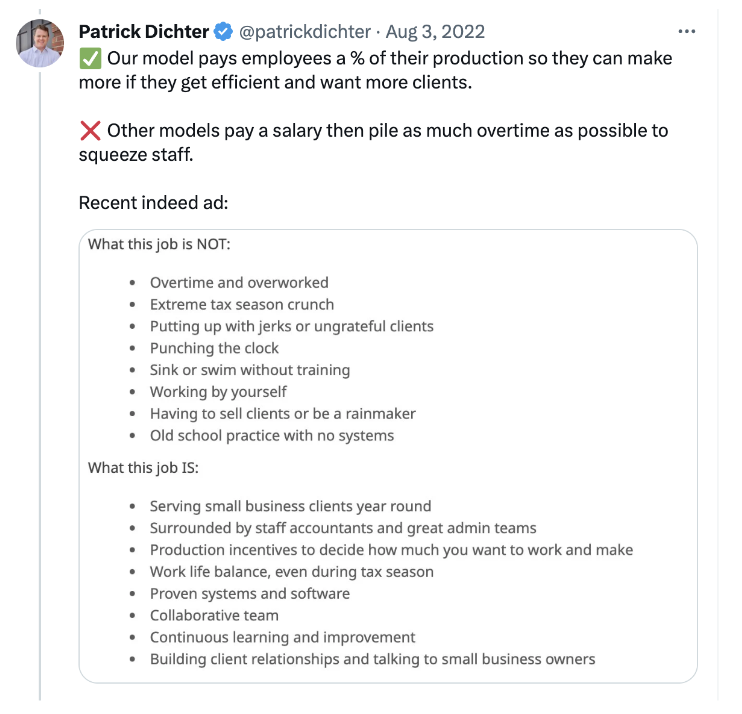This screenshot has height=714, width=742.
Task: Click the 'Proven systems and software' line
Action: (x=250, y=594)
